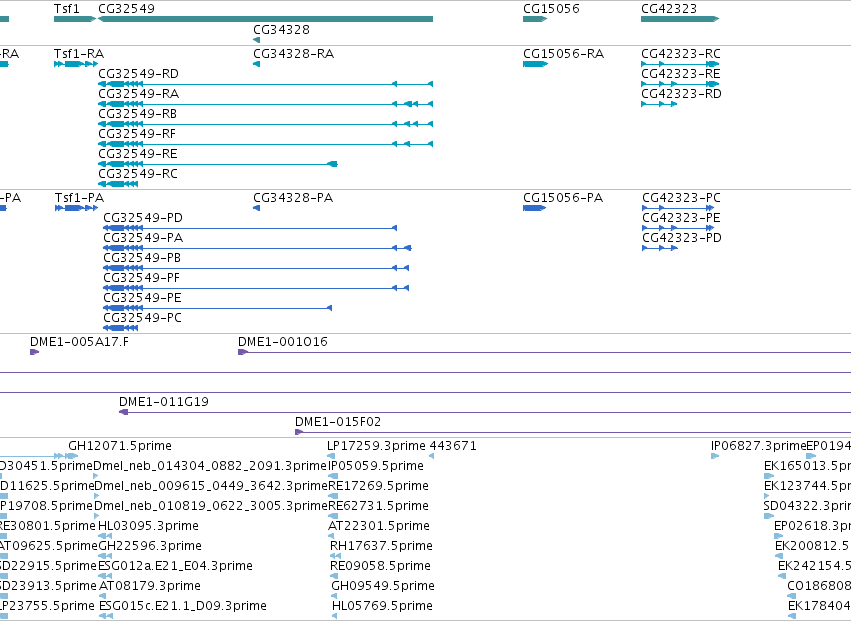Click transcript label CG32549-RD

point(138,74)
